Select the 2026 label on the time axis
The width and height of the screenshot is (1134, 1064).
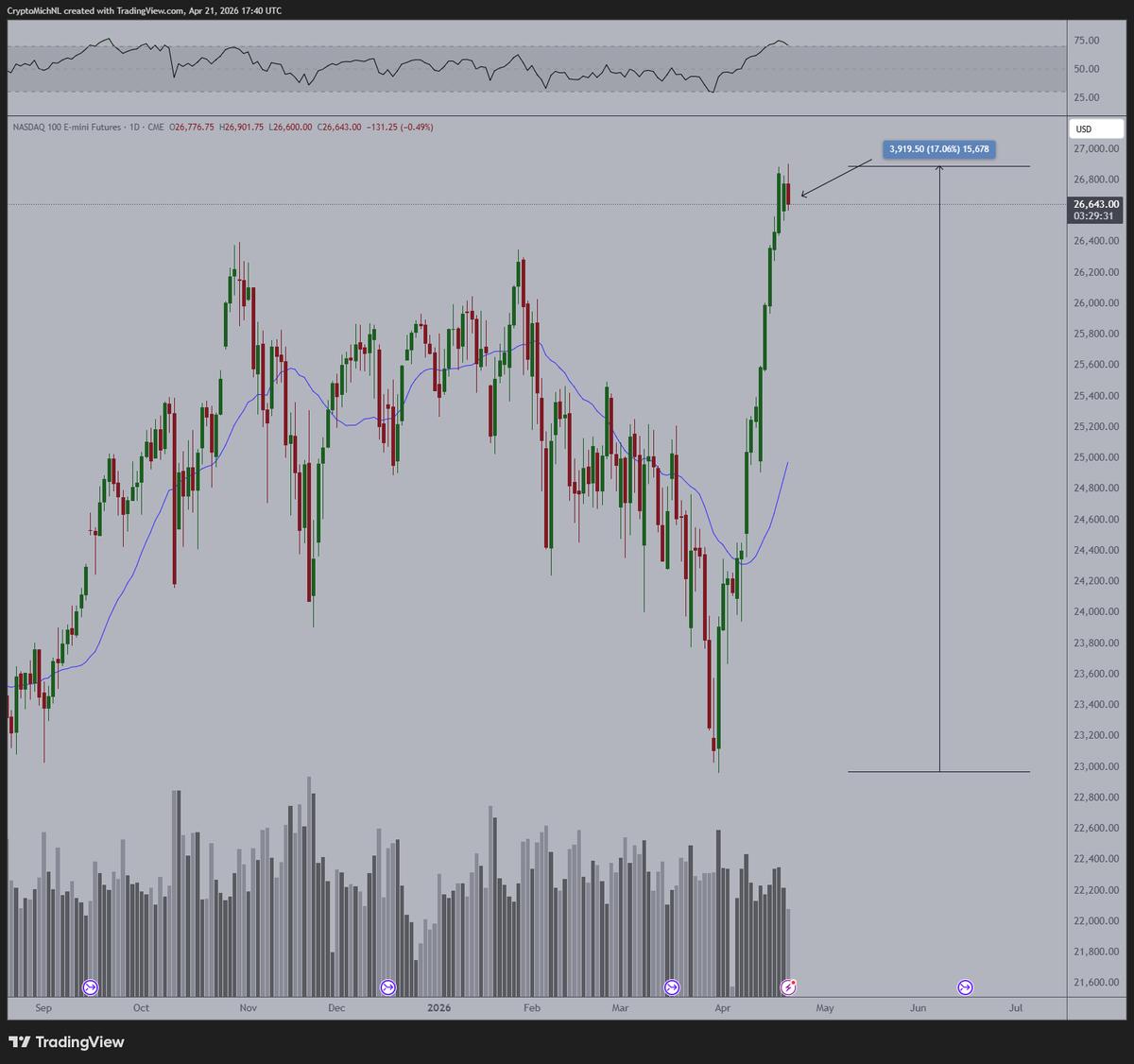(440, 1008)
